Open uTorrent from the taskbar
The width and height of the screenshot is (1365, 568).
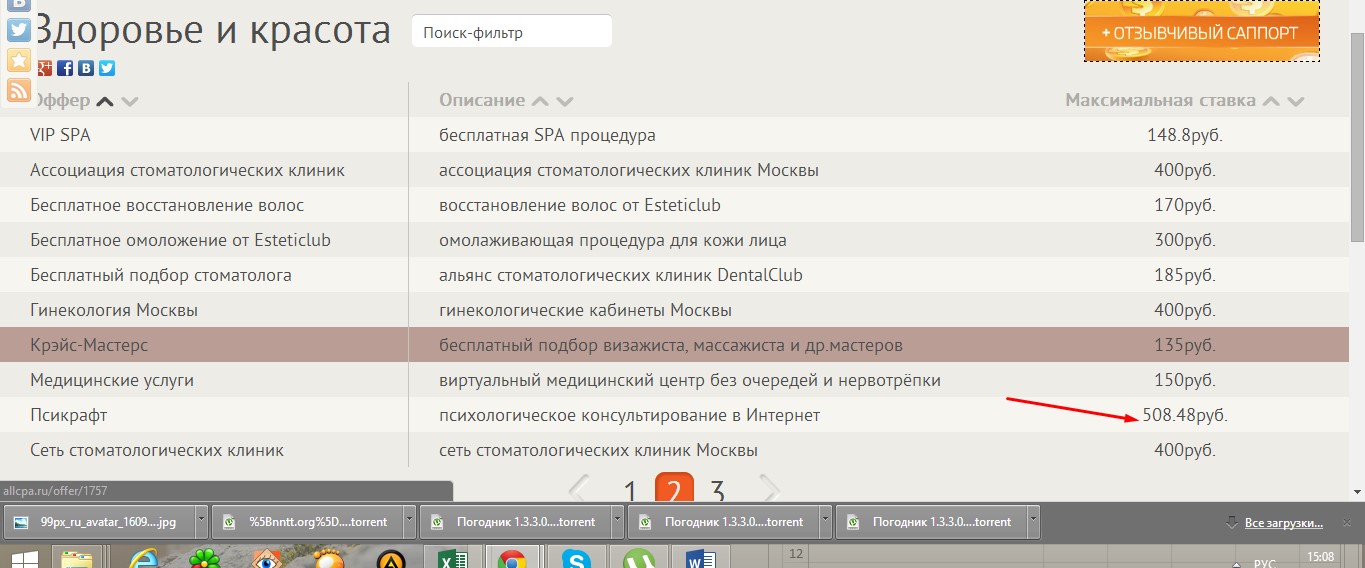point(637,557)
